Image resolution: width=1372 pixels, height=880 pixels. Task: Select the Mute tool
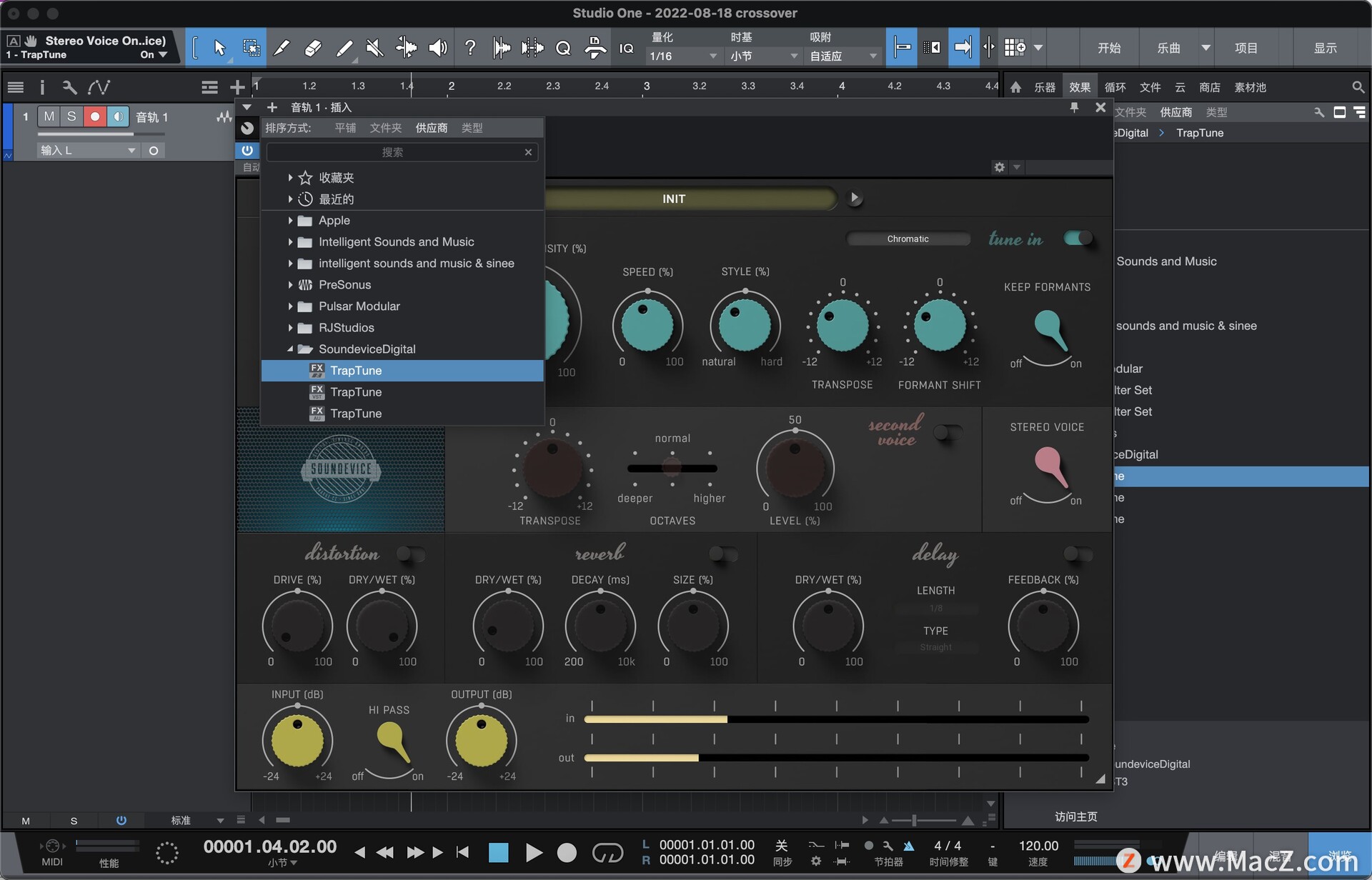pyautogui.click(x=374, y=48)
